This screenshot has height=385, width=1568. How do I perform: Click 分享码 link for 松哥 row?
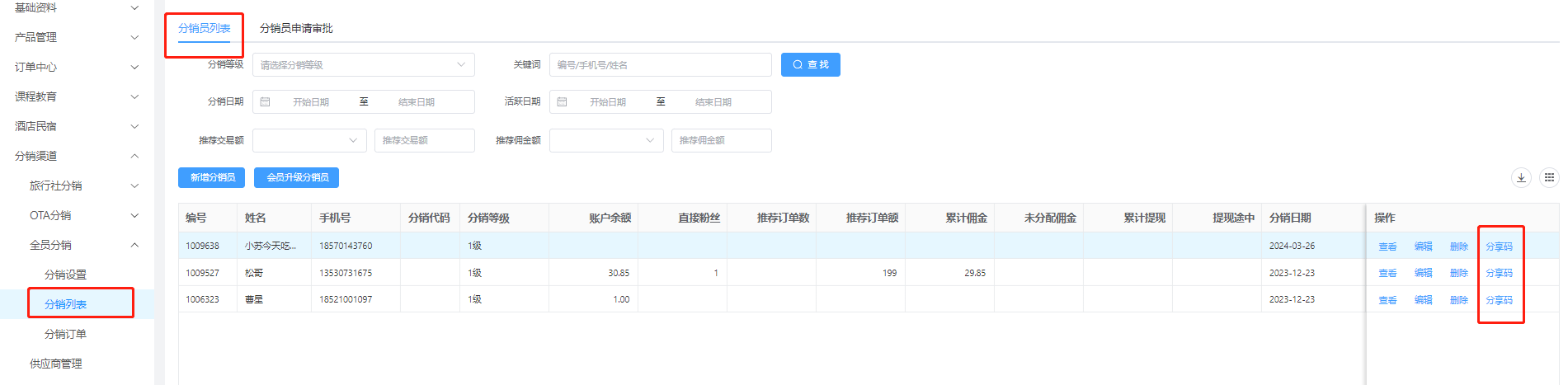point(1499,273)
